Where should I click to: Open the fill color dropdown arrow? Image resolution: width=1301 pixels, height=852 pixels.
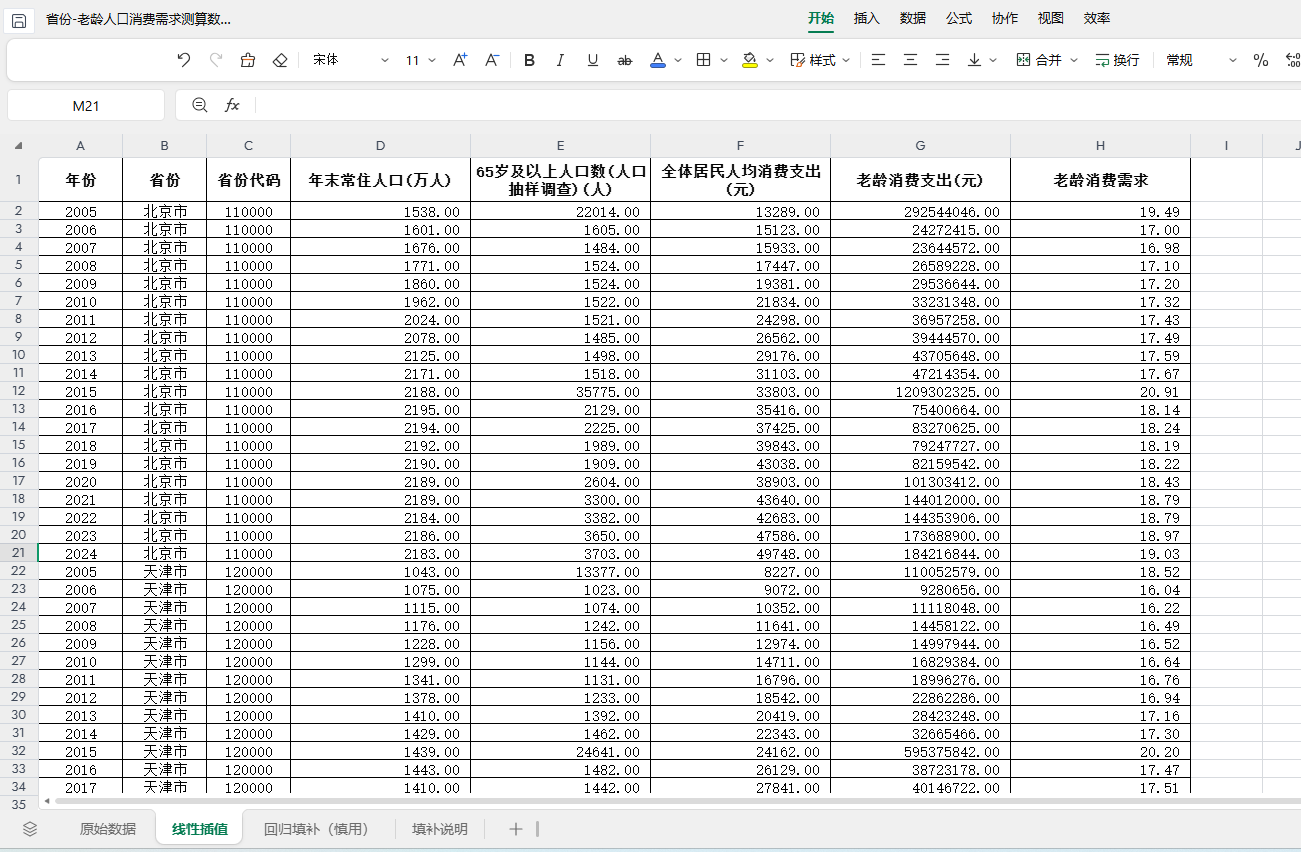(770, 60)
